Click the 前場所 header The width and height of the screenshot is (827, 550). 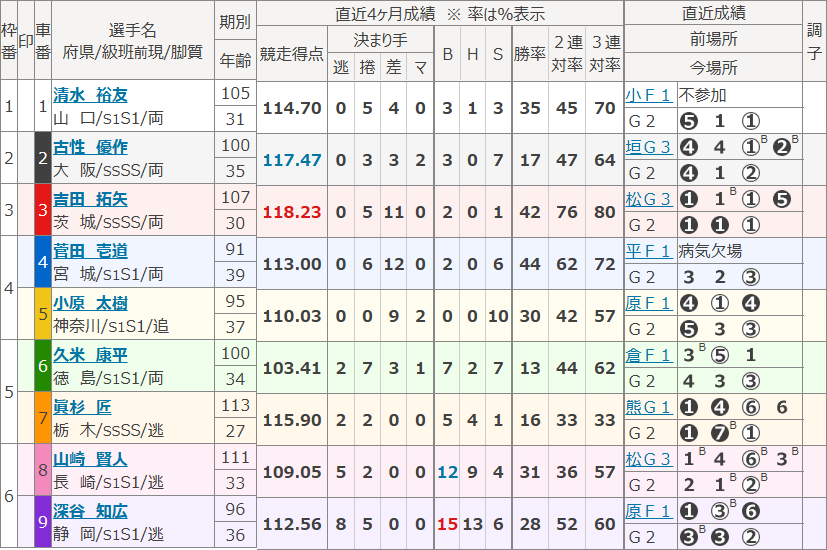713,38
